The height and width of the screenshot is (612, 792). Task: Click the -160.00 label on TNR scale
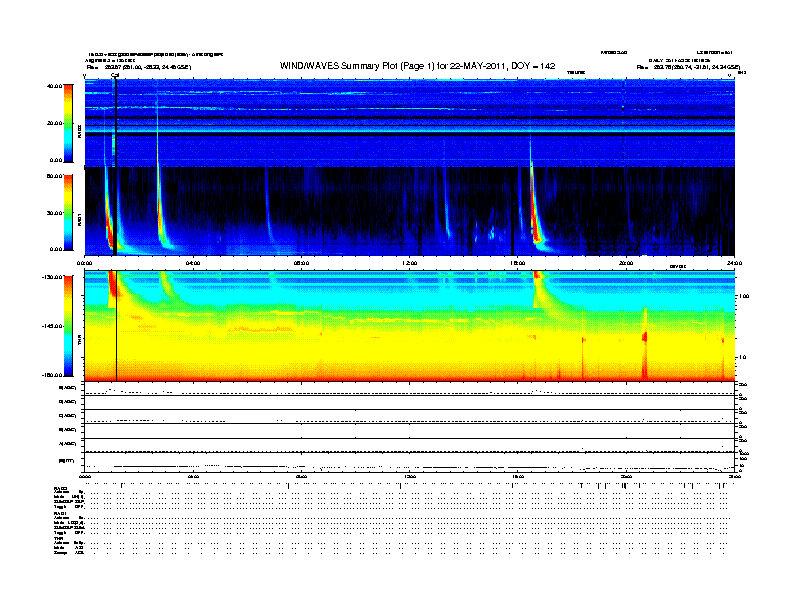click(x=52, y=375)
